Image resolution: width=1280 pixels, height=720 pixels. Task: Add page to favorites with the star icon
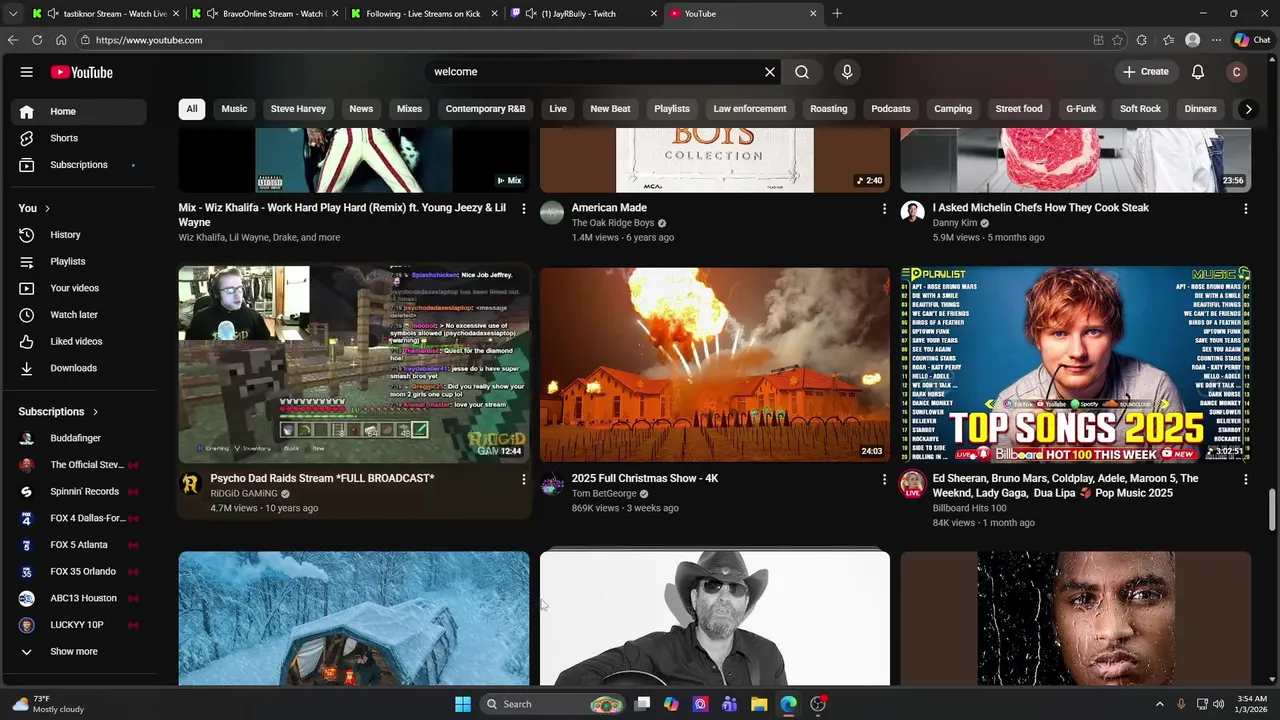[1117, 40]
